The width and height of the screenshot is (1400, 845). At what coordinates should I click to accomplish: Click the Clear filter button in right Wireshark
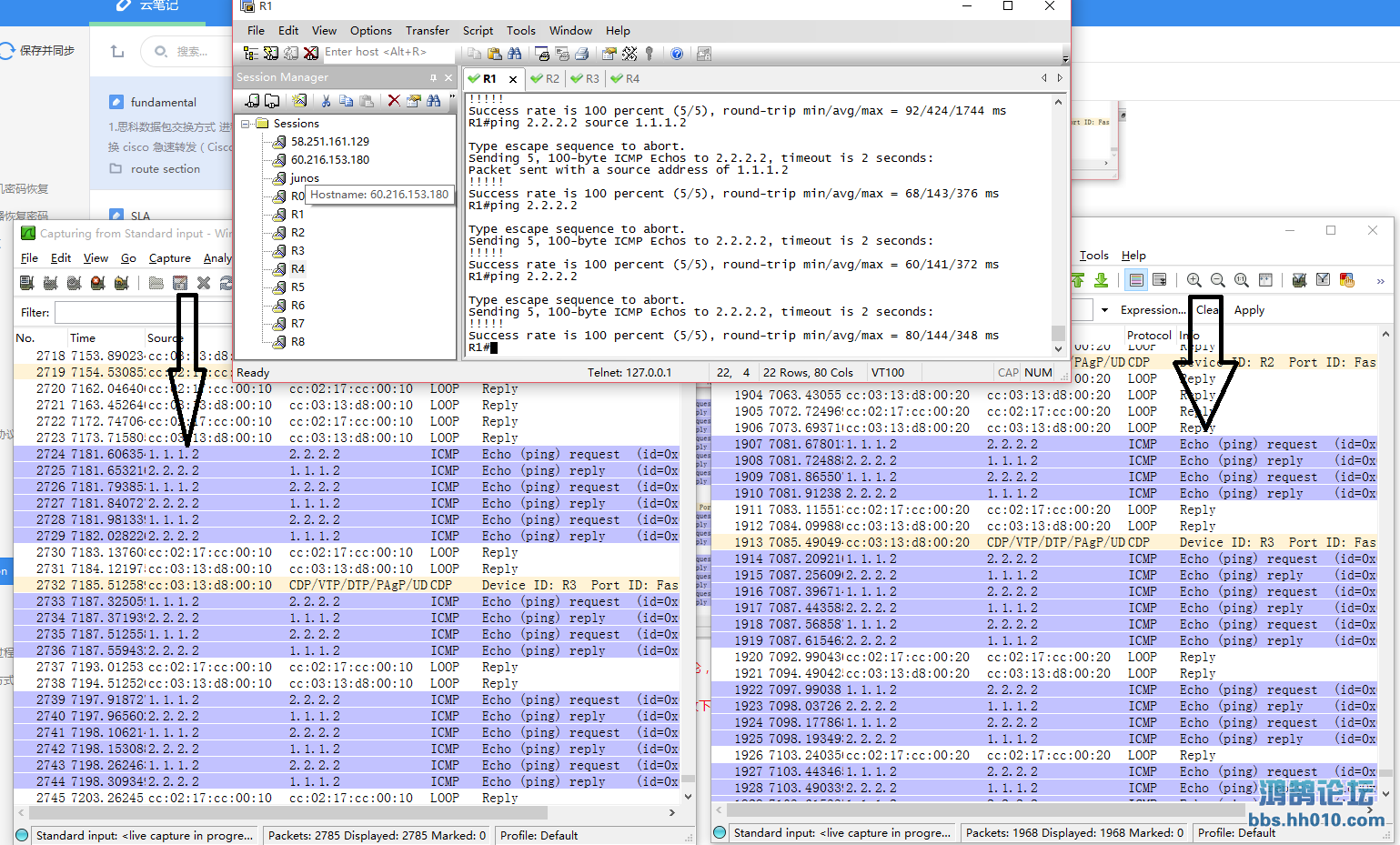click(x=1208, y=310)
